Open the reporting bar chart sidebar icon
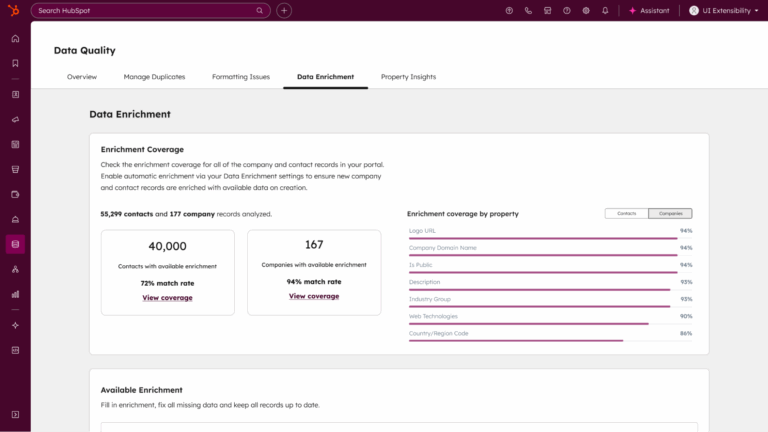This screenshot has height=432, width=768. click(15, 294)
